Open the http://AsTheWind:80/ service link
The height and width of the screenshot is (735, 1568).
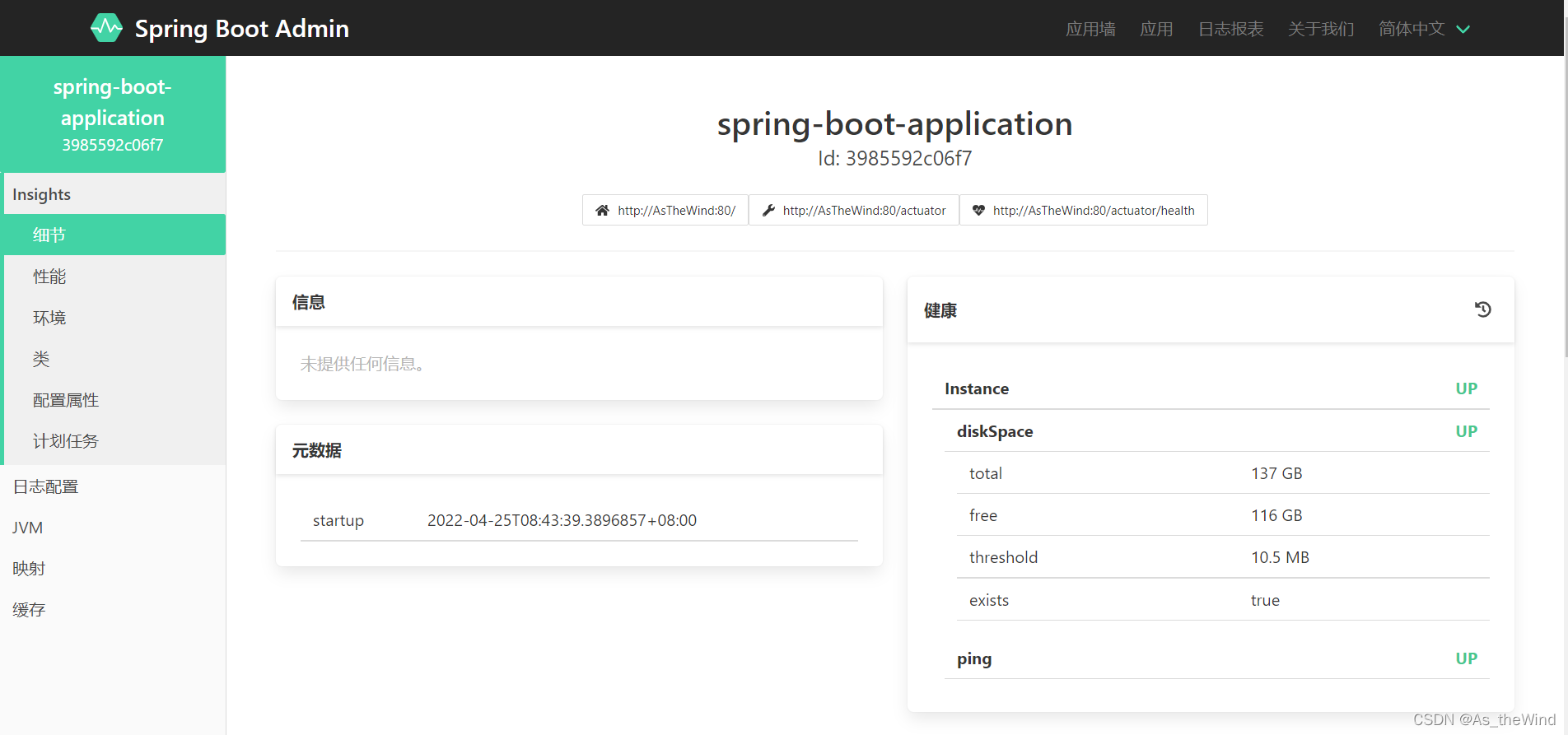coord(665,210)
